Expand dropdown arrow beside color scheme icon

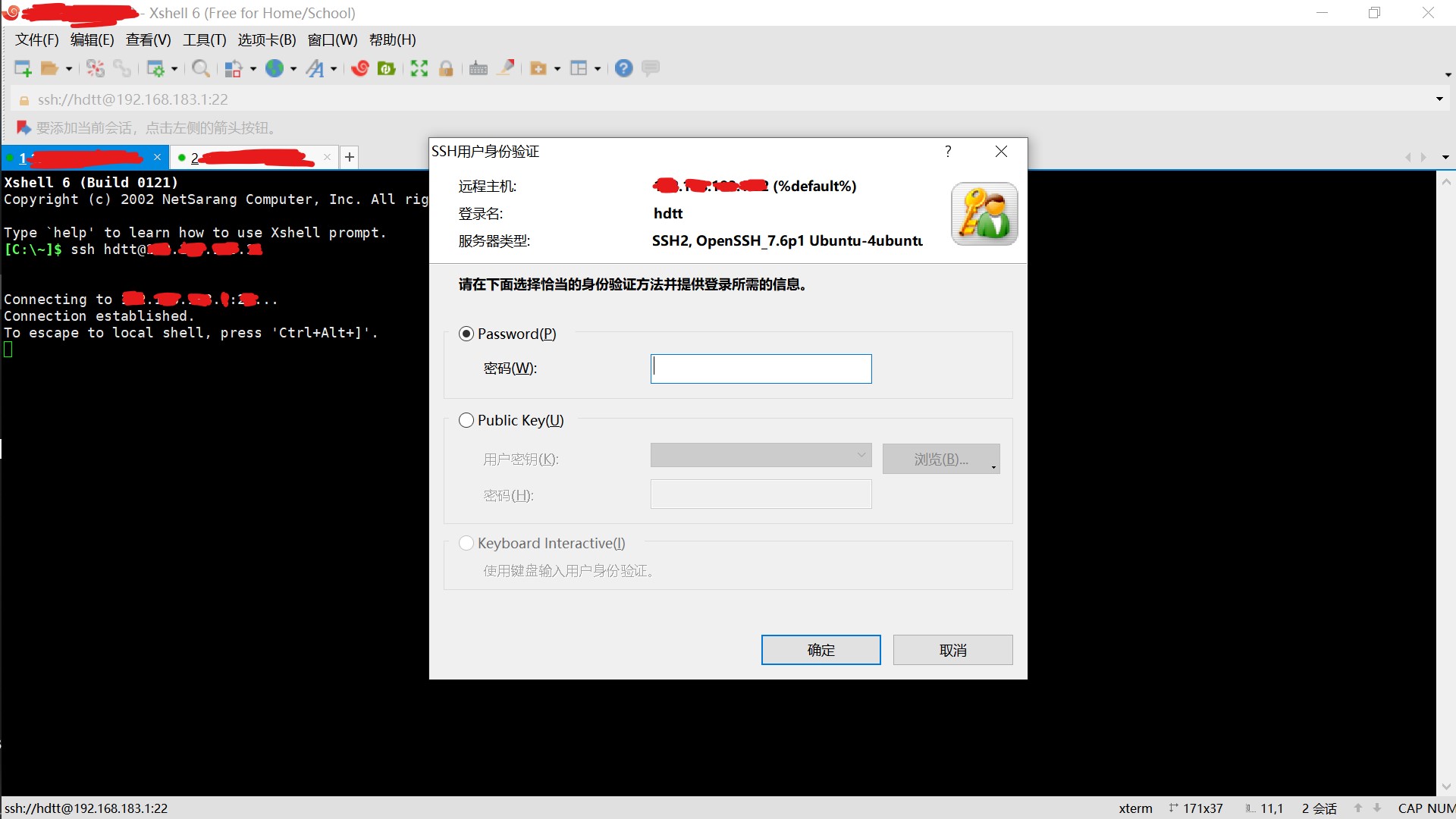pyautogui.click(x=253, y=69)
